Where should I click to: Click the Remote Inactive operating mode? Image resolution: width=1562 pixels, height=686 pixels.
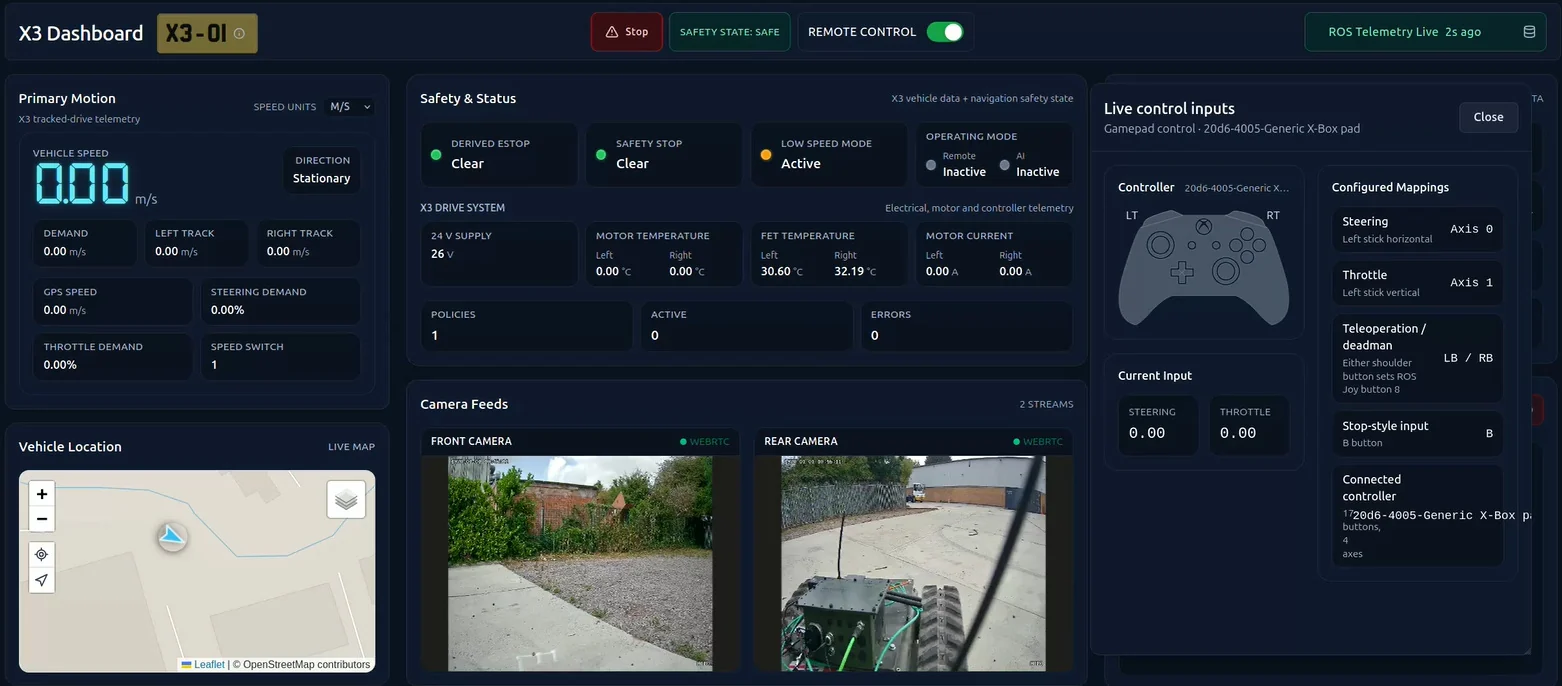956,165
